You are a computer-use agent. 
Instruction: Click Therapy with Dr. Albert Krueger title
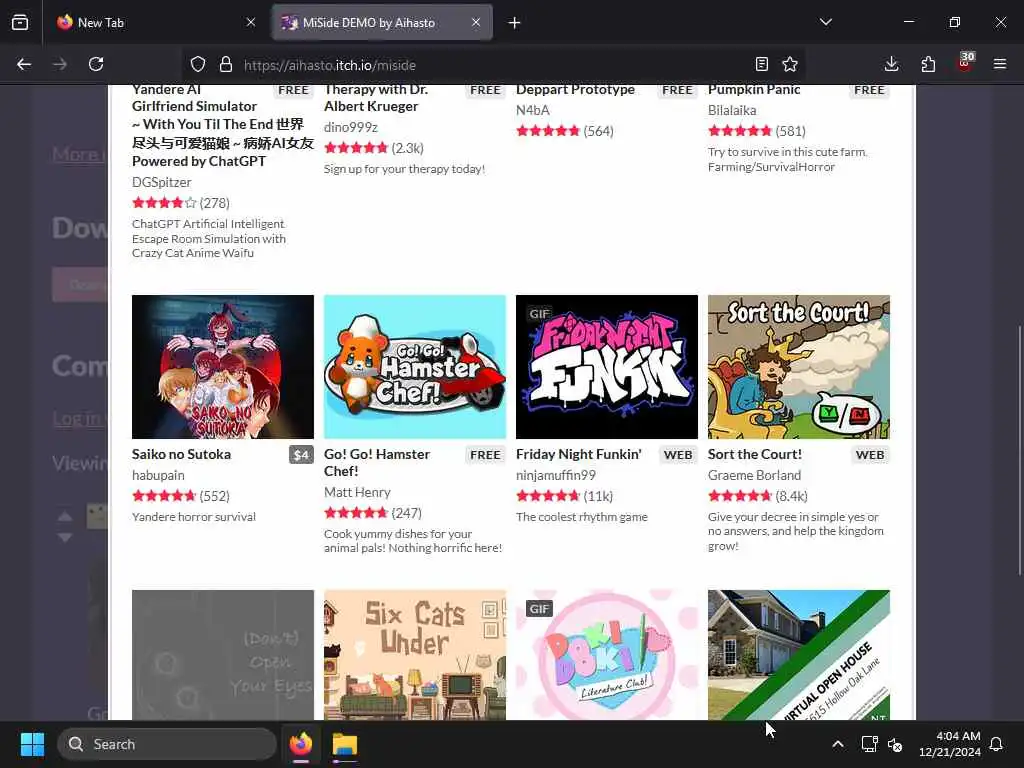click(x=376, y=98)
